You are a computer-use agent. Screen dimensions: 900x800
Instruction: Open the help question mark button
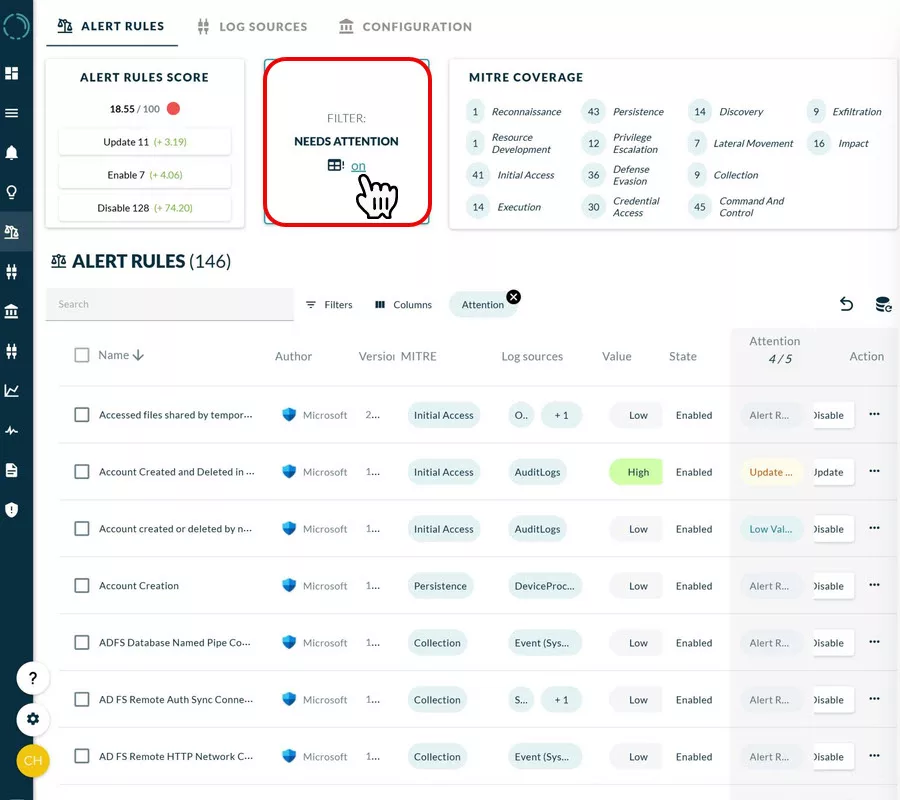coord(33,678)
